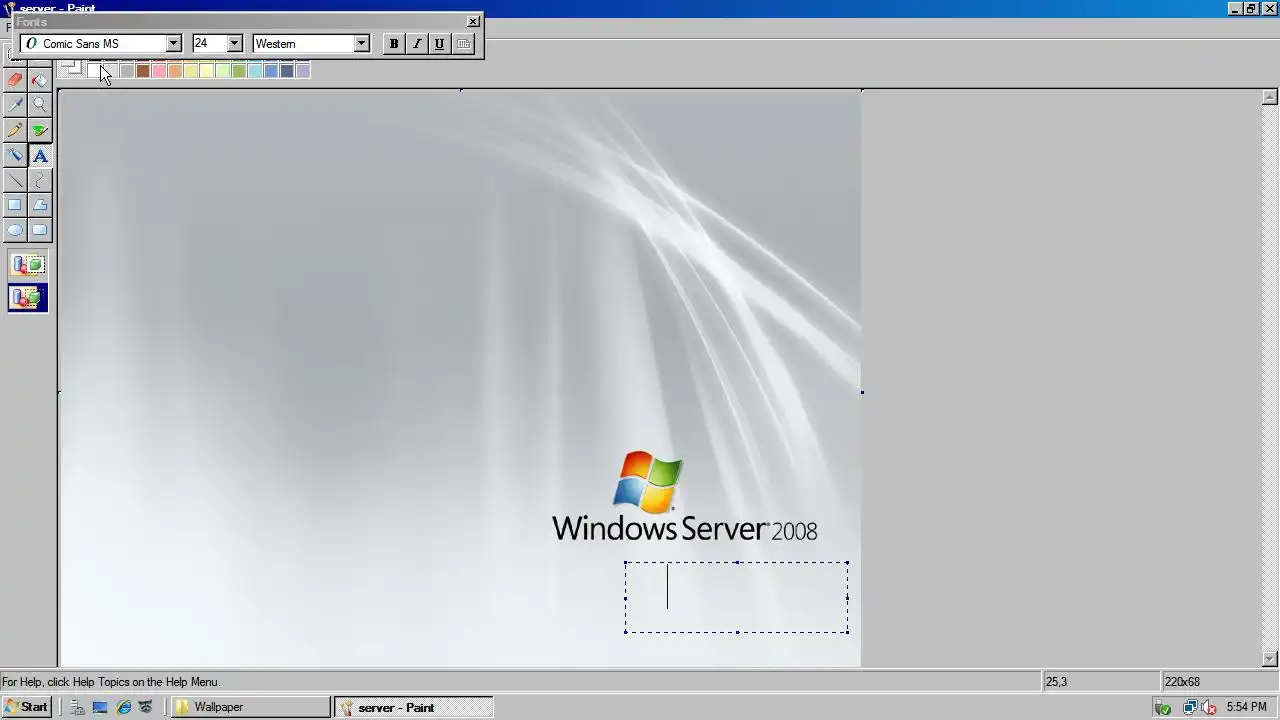Pick the pink color swatch

point(159,70)
